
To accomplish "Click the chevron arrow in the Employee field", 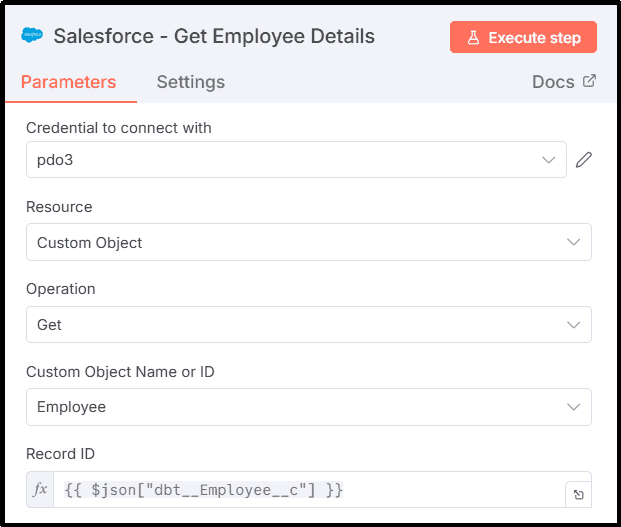I will [573, 407].
